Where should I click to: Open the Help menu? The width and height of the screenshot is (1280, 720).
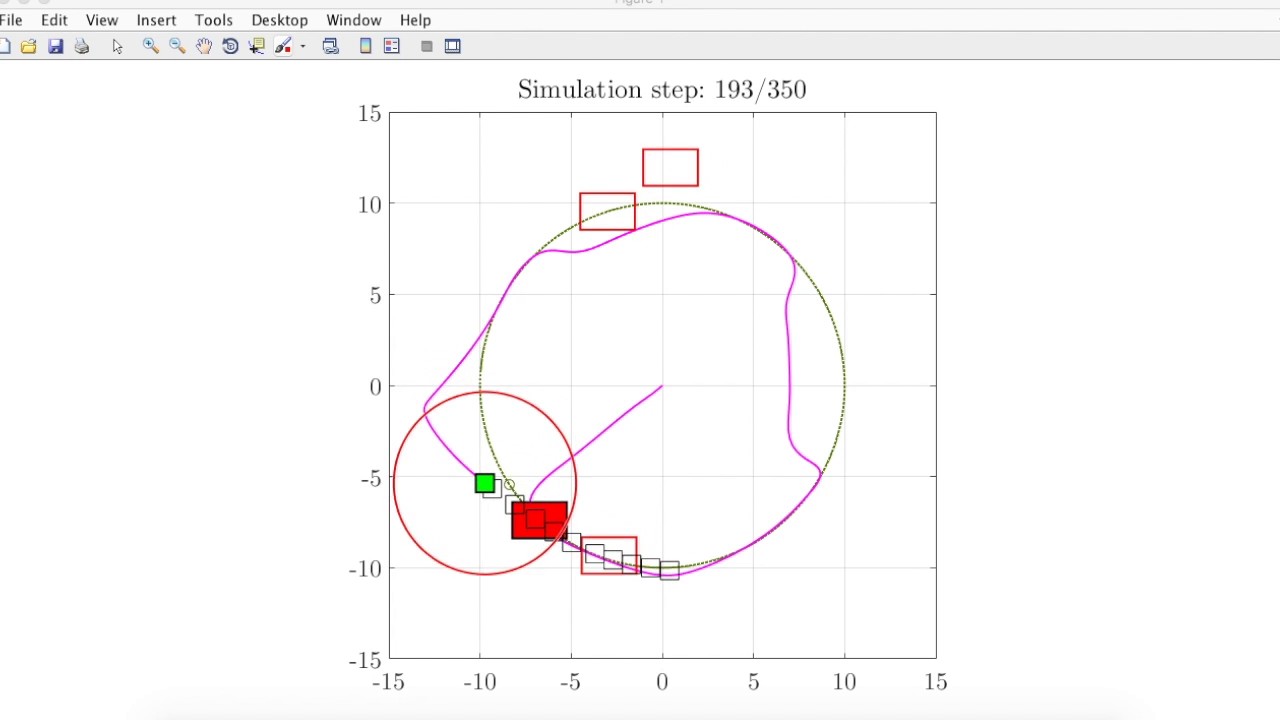(415, 20)
